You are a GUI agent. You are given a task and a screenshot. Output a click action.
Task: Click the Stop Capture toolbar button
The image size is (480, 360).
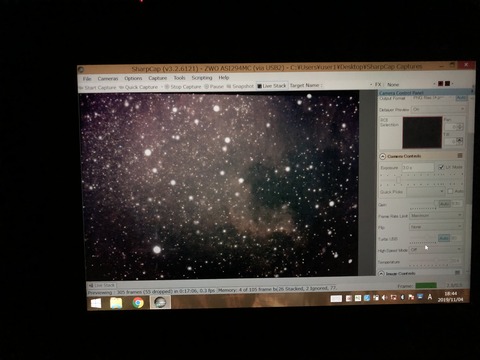coord(183,87)
